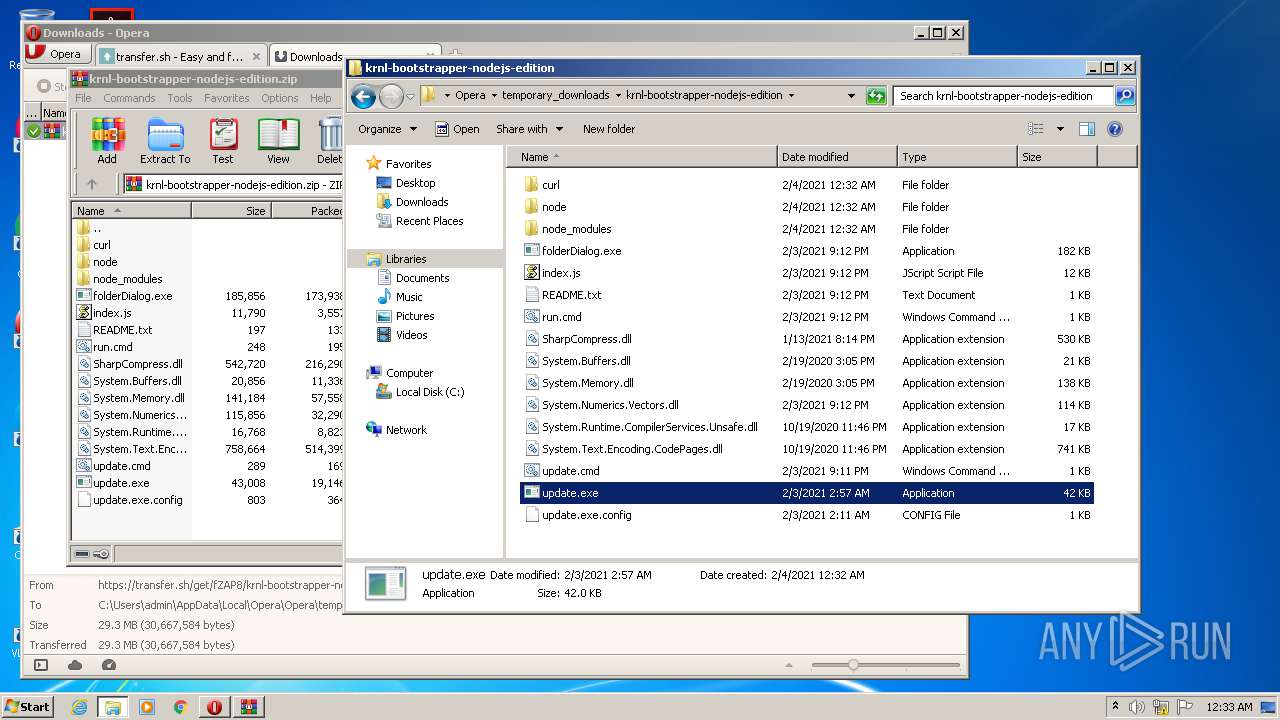
Task: Sort by Date modified column header
Action: click(x=836, y=157)
